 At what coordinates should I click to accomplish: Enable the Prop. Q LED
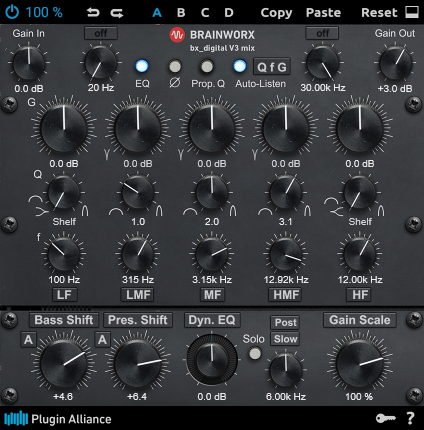coord(207,66)
